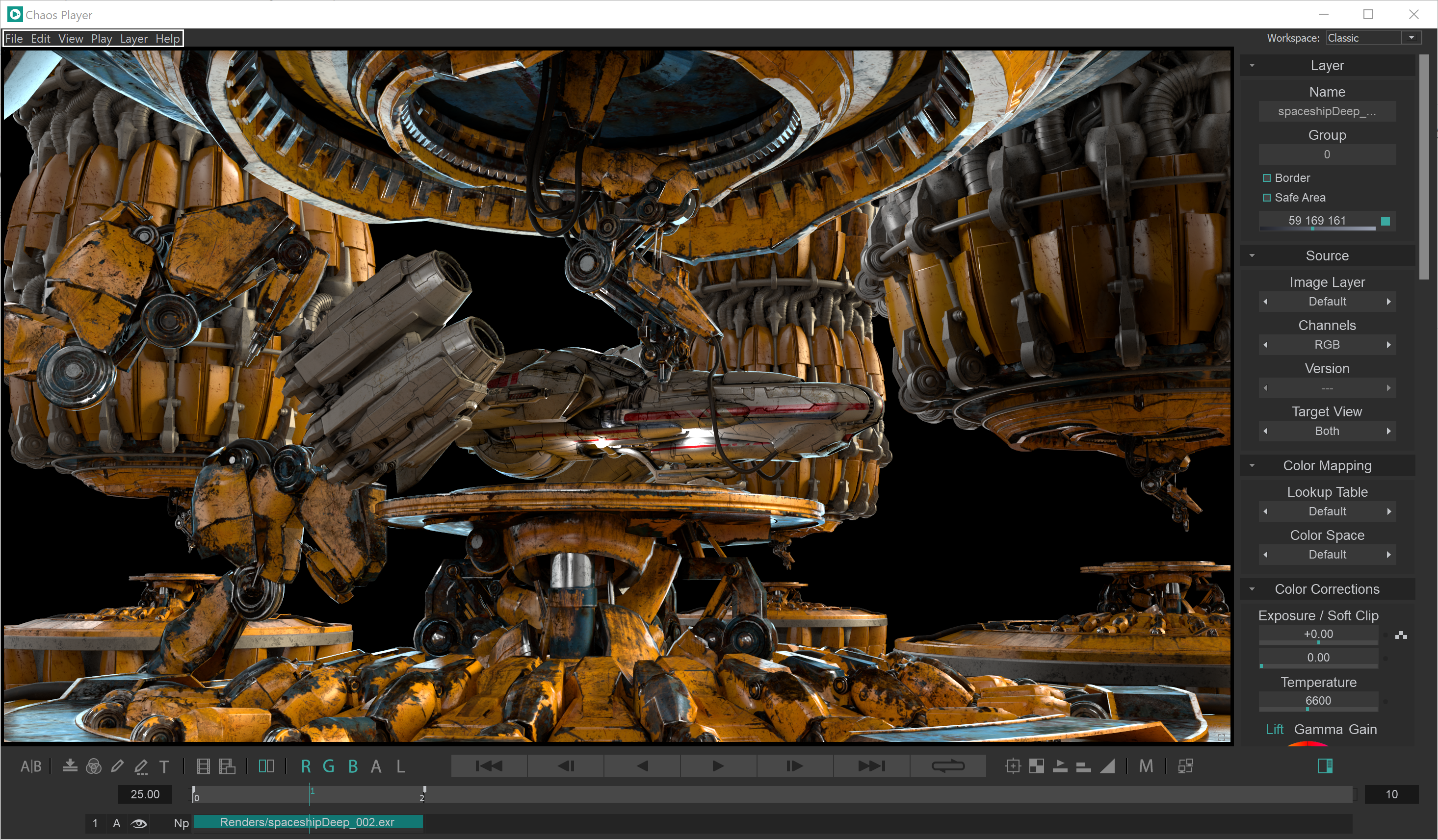Select the Text T tool
The image size is (1438, 840).
tap(164, 767)
